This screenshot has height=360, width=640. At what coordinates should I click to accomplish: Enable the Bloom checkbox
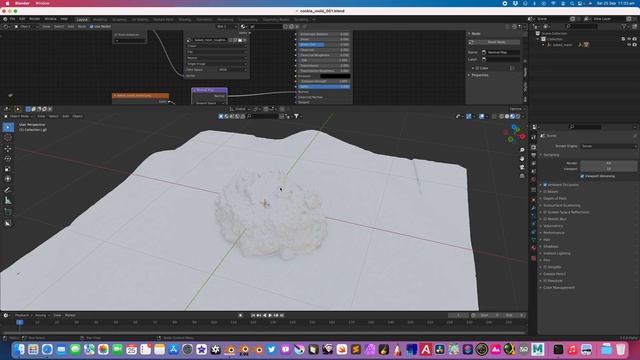tap(545, 191)
